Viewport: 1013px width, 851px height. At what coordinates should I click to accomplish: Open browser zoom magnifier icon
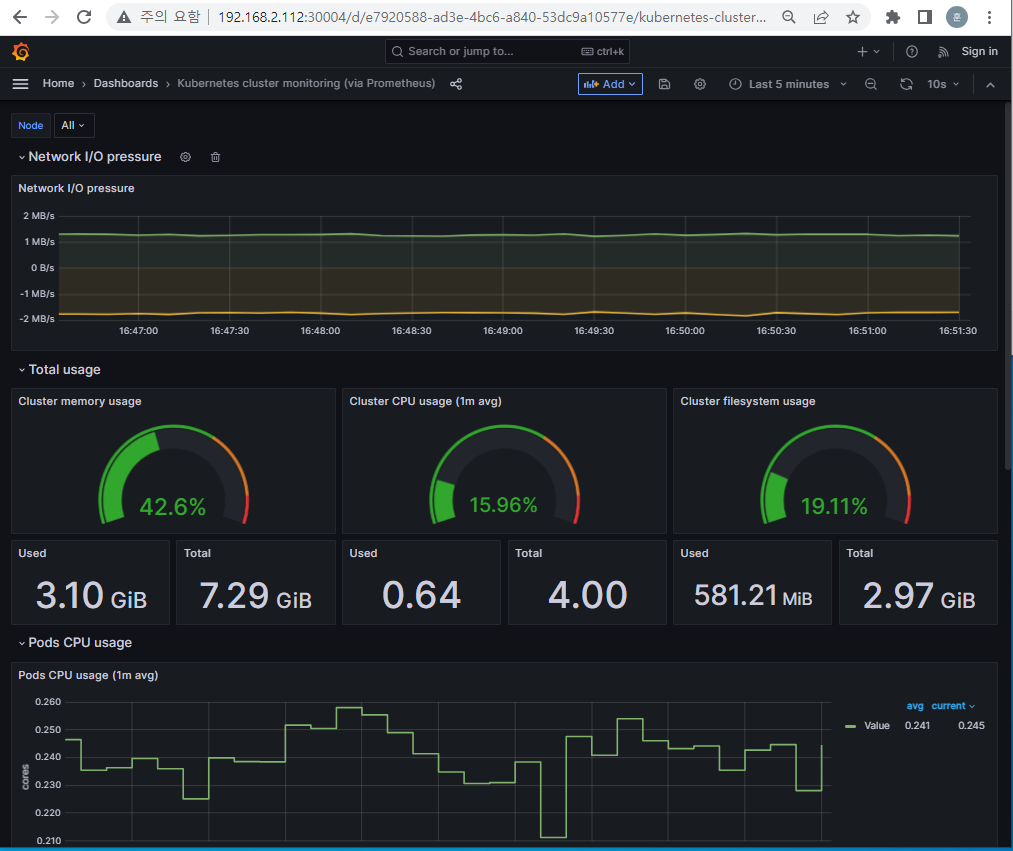click(x=788, y=17)
